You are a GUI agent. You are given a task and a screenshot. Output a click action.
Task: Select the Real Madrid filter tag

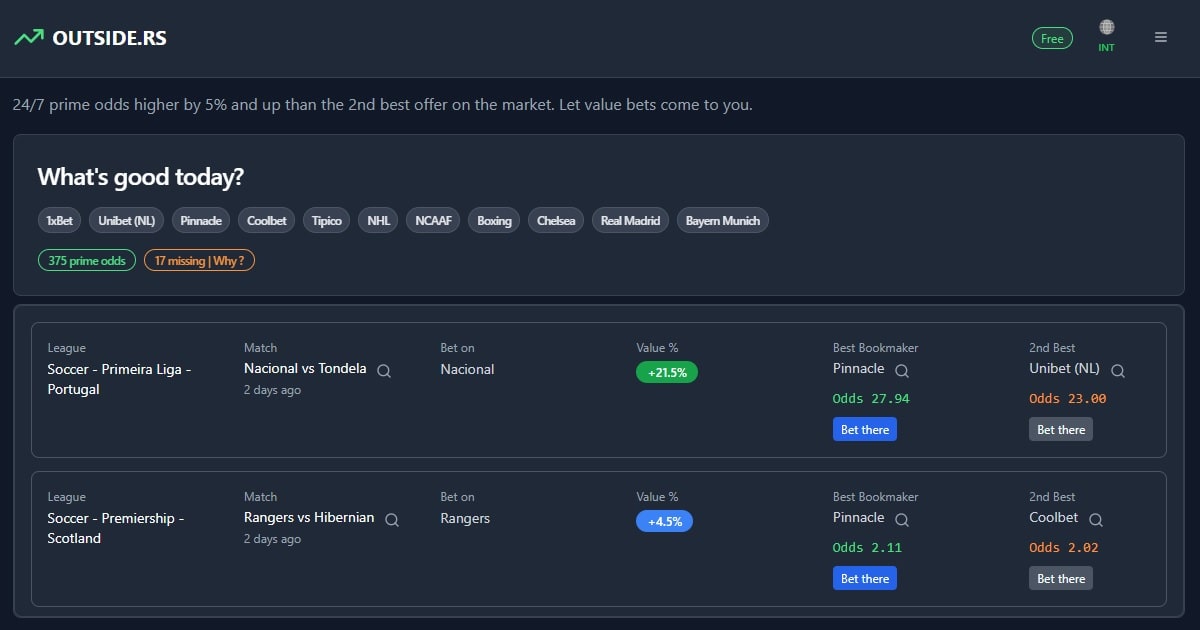pyautogui.click(x=630, y=221)
